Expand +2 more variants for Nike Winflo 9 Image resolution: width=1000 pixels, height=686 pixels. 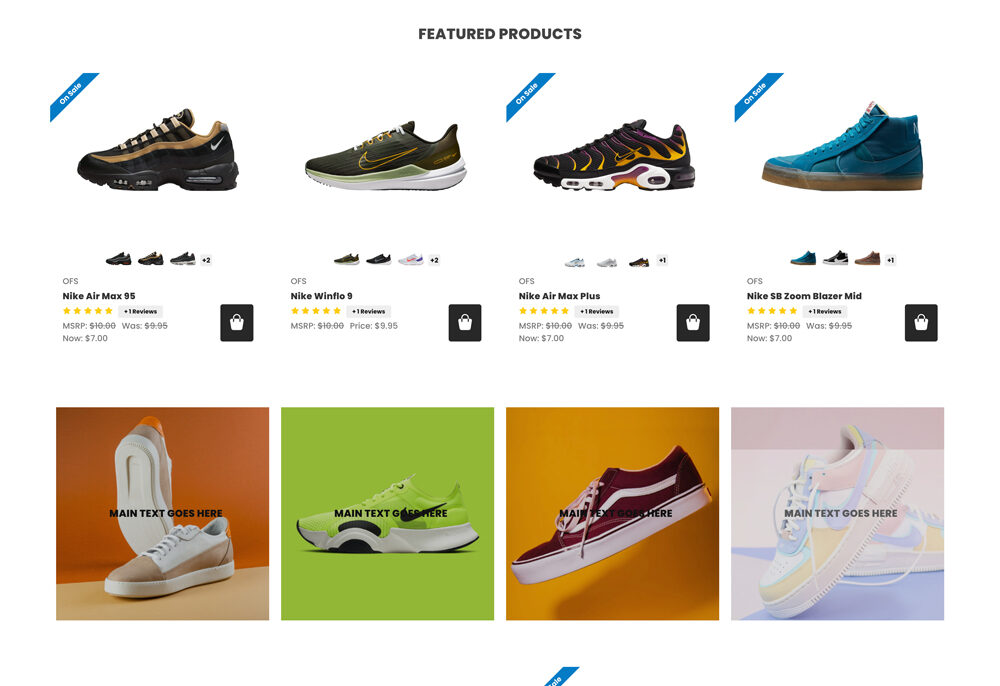point(434,260)
